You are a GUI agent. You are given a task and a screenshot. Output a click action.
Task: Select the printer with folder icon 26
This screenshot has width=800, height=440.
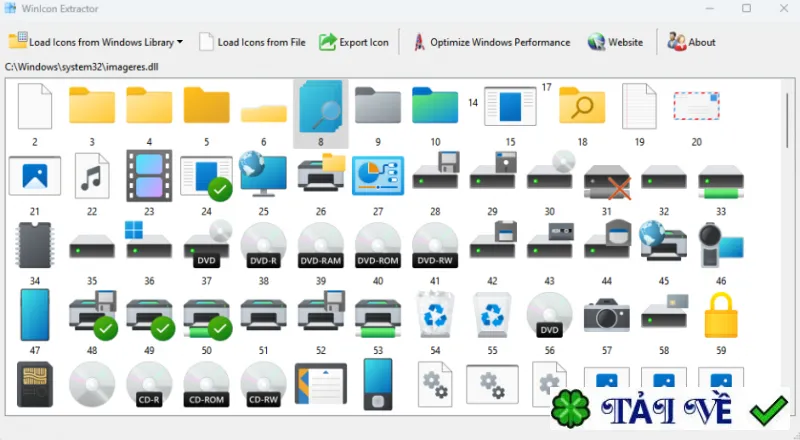[x=321, y=173]
